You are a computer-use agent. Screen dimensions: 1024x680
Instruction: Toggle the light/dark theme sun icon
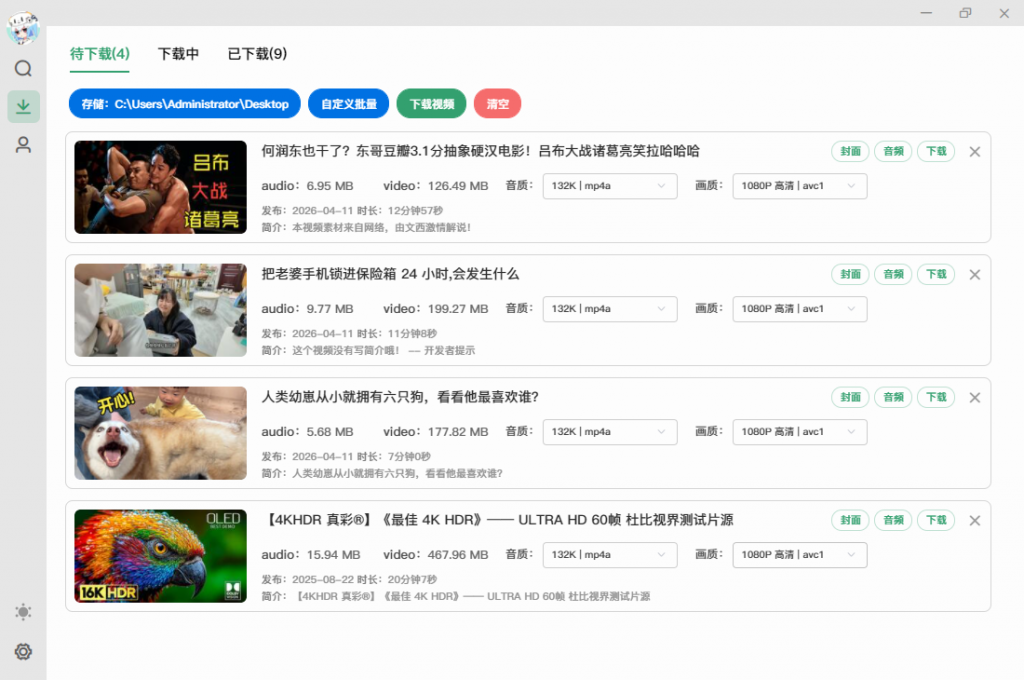[24, 612]
